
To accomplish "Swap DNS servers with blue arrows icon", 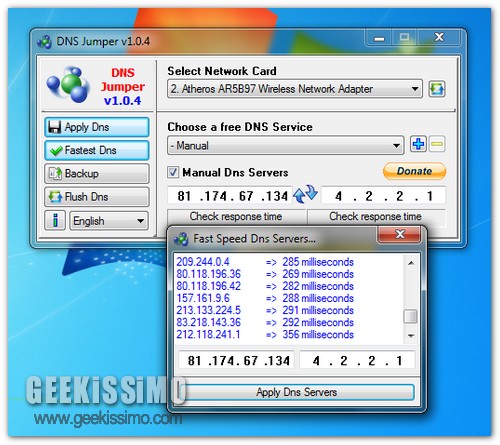I will pos(305,194).
